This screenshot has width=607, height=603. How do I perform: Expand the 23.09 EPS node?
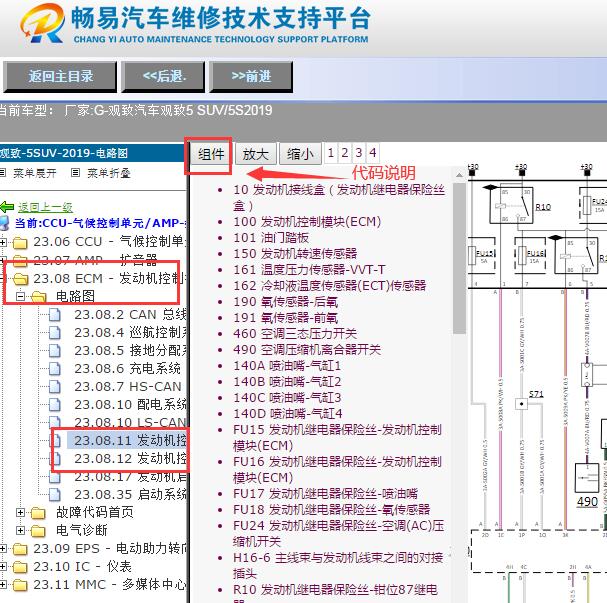(3, 548)
